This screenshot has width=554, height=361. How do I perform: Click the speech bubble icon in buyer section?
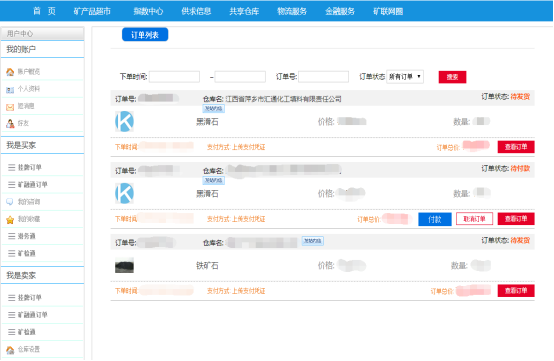coord(10,202)
